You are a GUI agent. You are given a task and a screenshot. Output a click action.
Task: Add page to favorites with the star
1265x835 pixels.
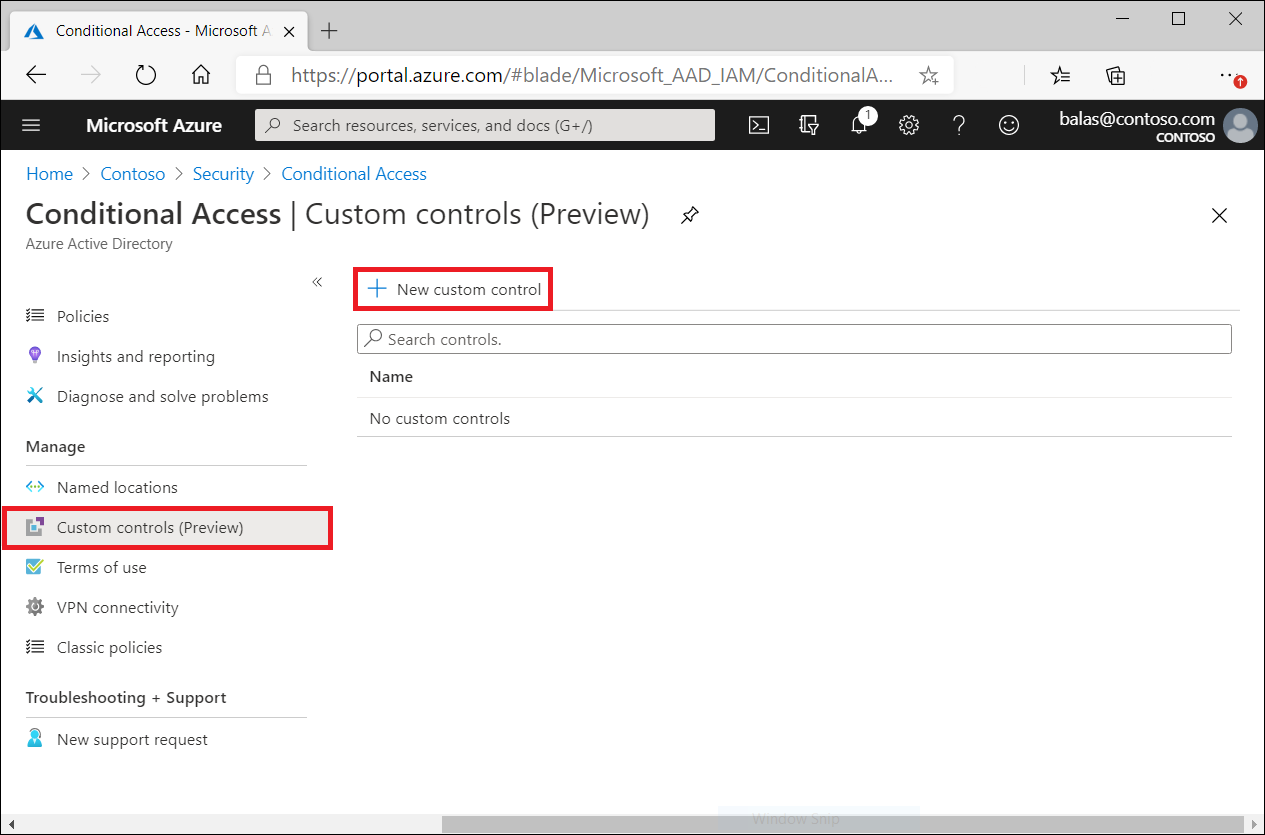(929, 74)
